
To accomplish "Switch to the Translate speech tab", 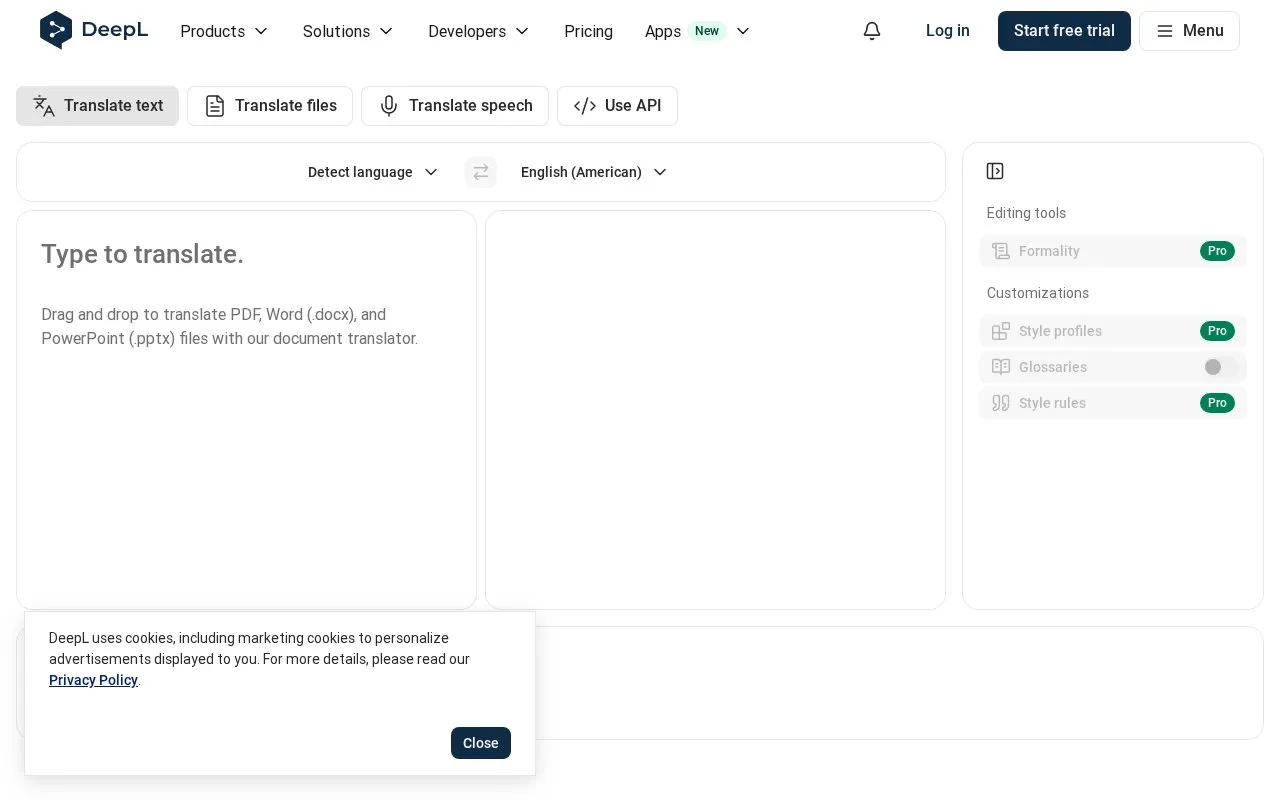I will 455,106.
